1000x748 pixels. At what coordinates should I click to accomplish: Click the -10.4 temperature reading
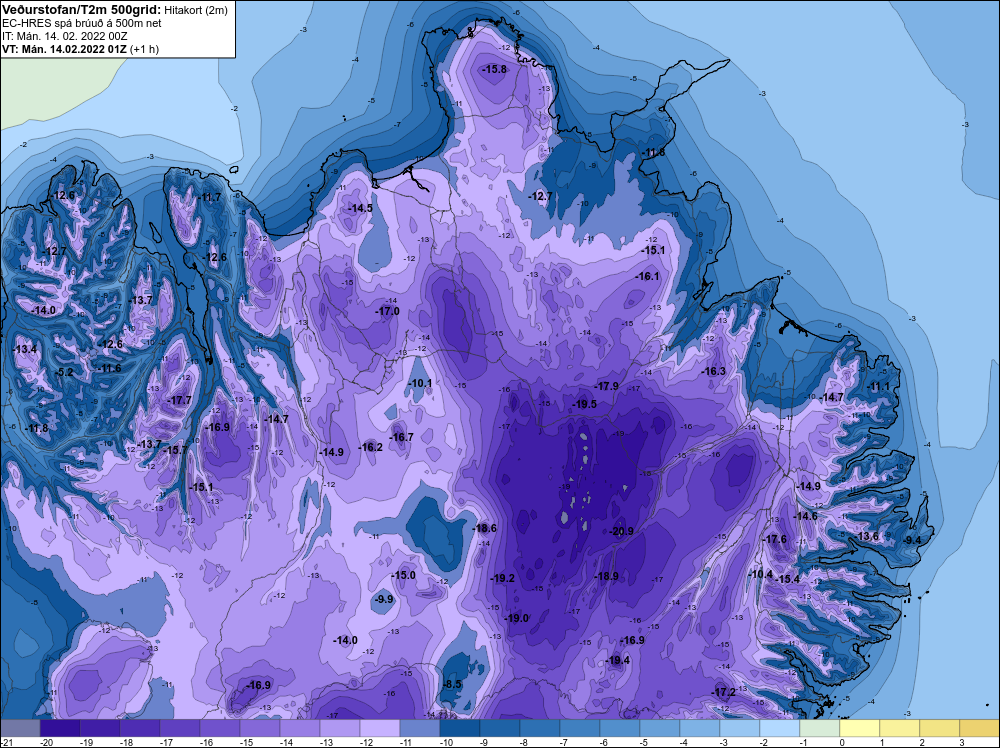pyautogui.click(x=760, y=574)
